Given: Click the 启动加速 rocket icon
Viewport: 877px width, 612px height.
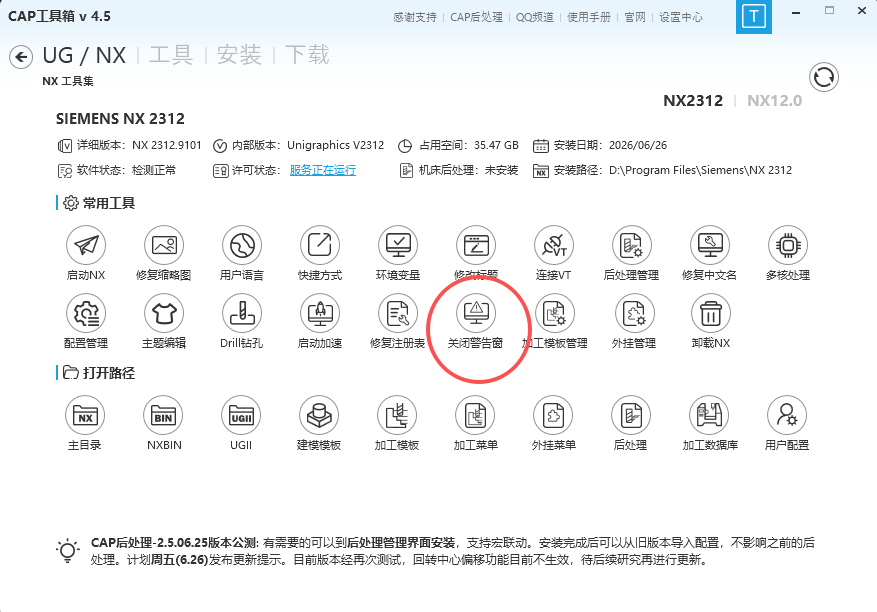Looking at the screenshot, I should point(320,313).
